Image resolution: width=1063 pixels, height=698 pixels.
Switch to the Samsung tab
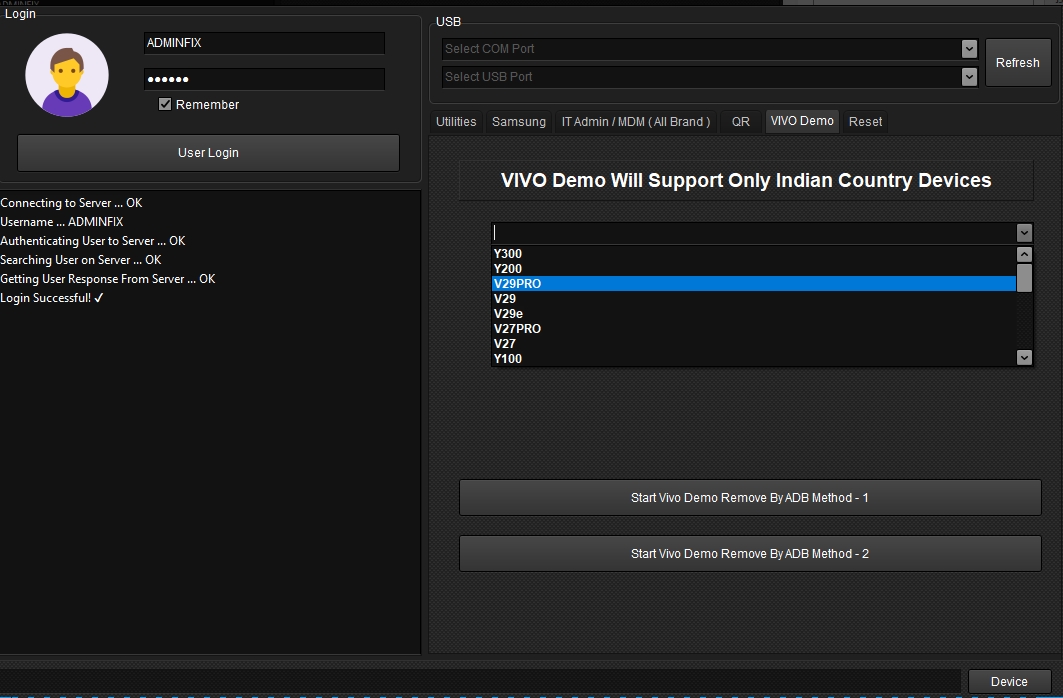519,122
